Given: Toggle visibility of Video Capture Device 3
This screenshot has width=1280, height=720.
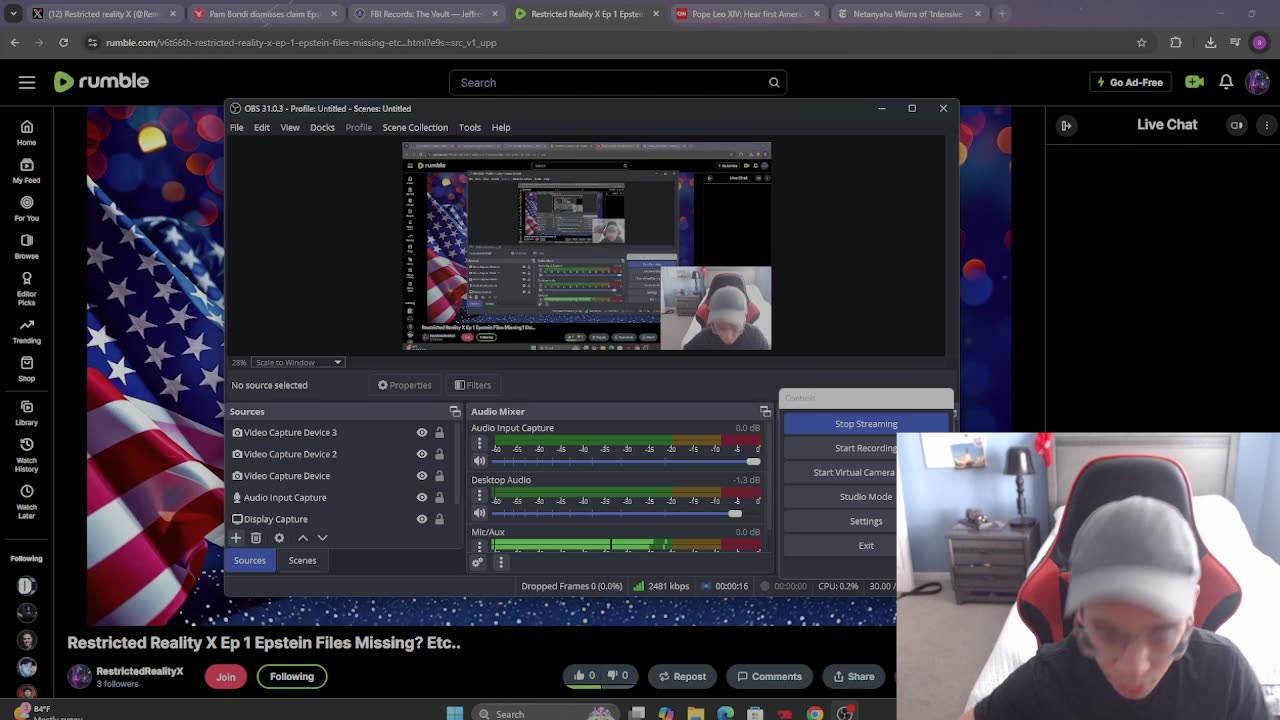Looking at the screenshot, I should tap(422, 433).
